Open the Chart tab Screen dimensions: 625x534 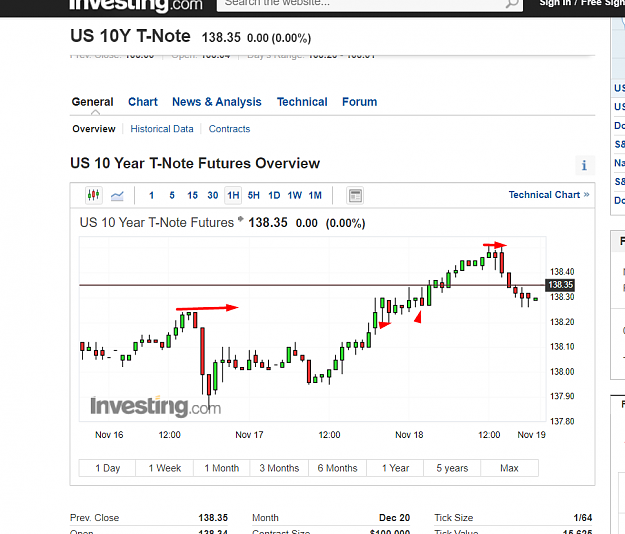(x=143, y=102)
